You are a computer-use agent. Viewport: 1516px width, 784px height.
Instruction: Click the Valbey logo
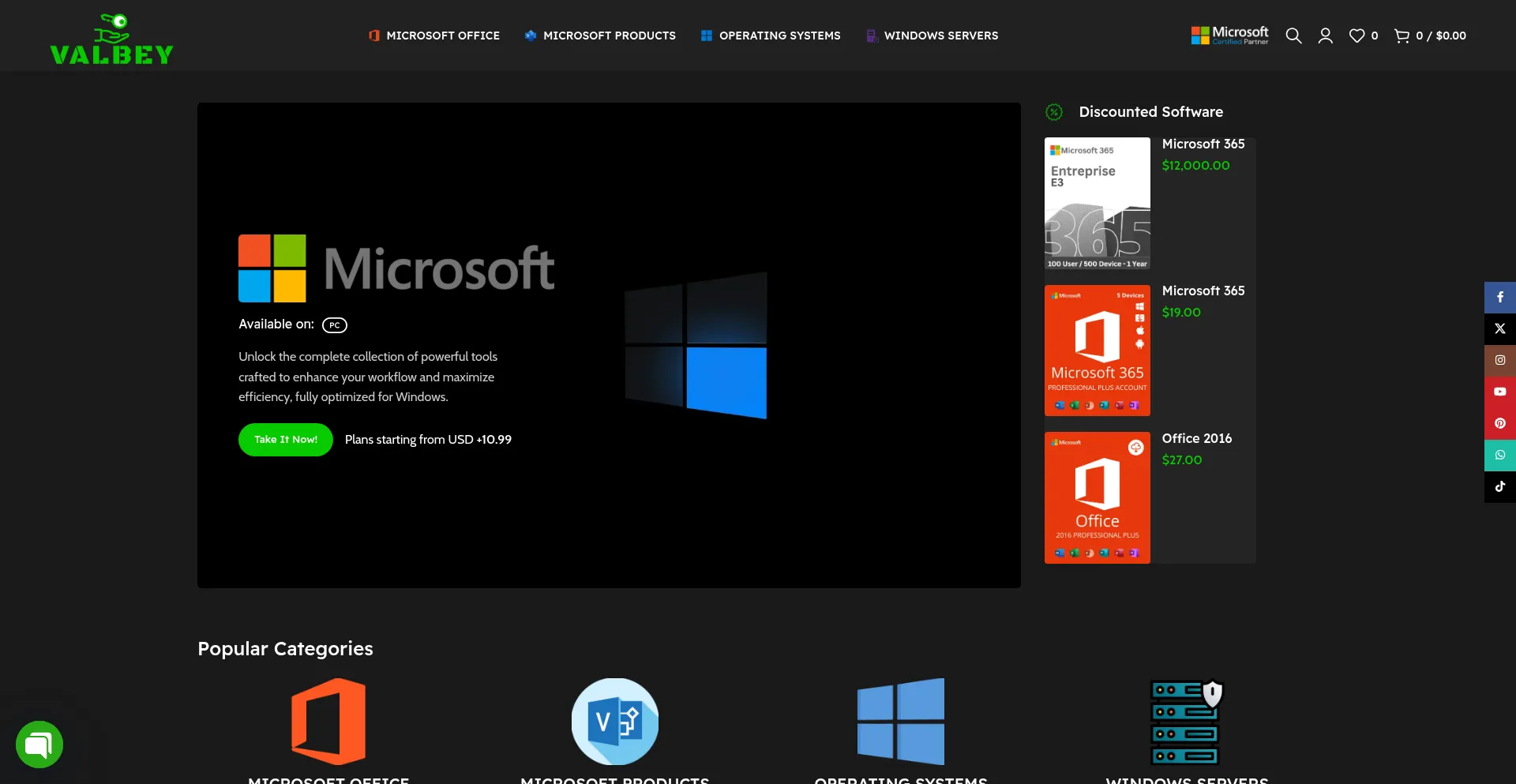pyautogui.click(x=111, y=38)
